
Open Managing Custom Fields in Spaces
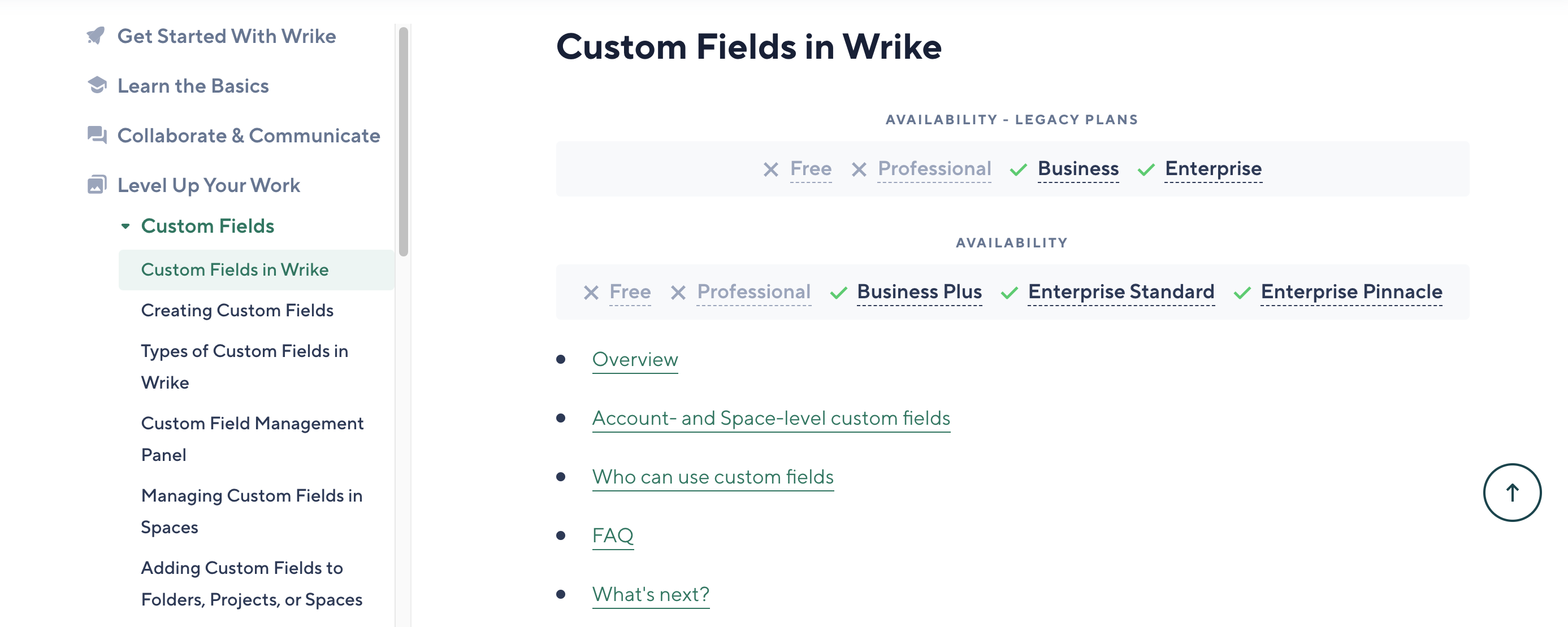coord(252,511)
